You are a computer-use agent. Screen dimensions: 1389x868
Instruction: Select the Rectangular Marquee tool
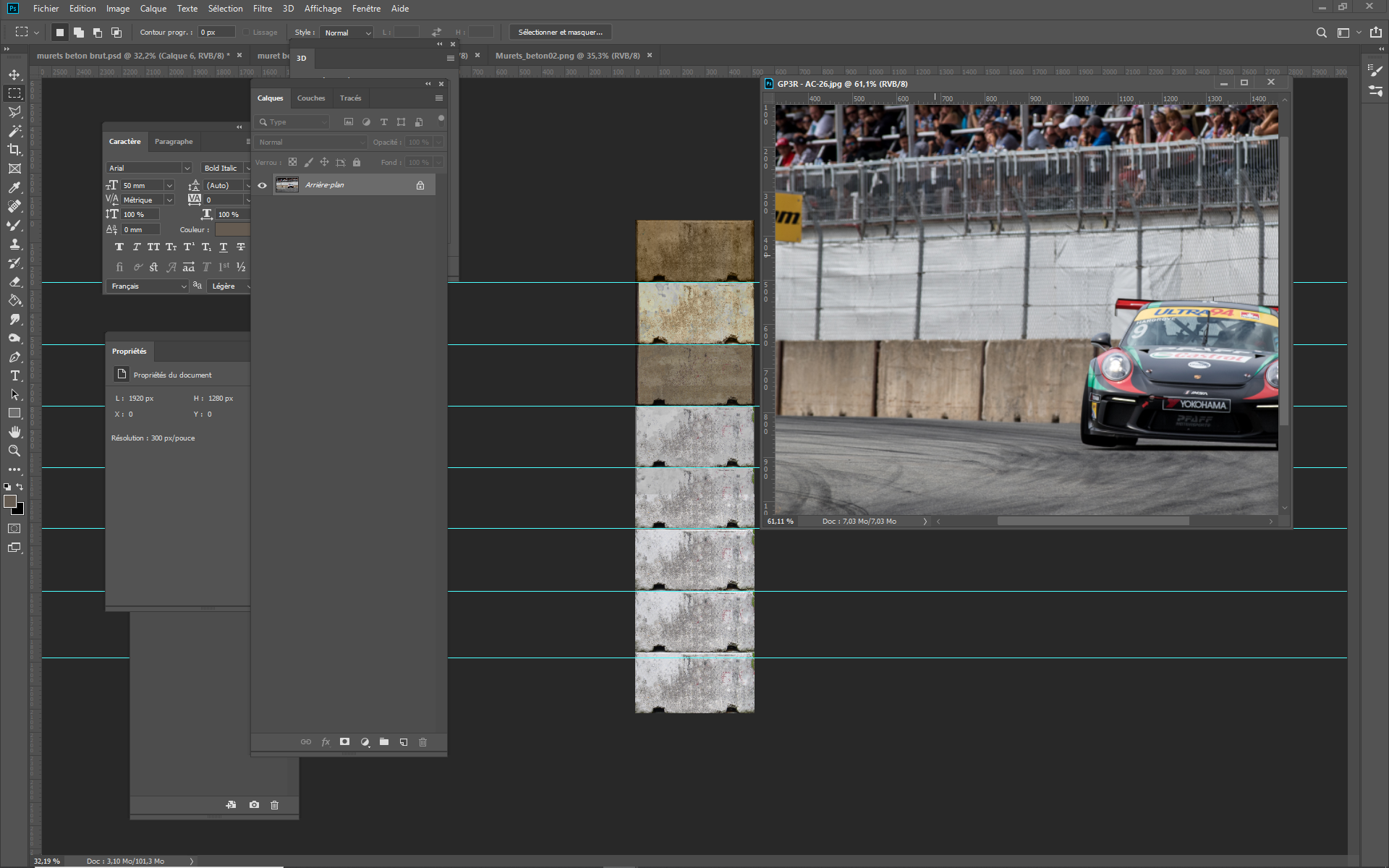(14, 93)
